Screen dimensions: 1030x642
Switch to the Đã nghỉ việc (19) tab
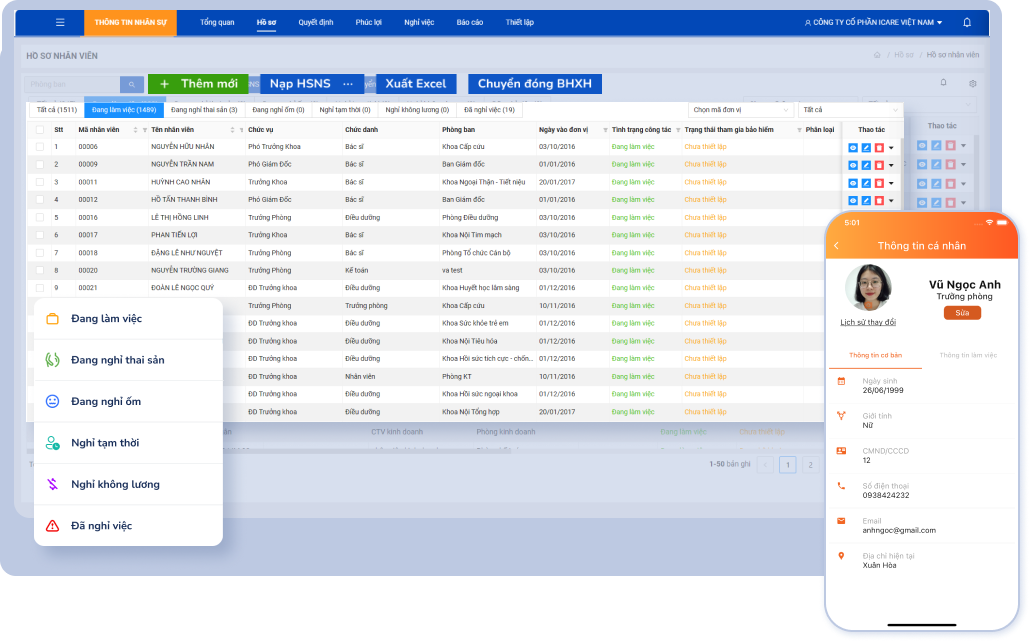point(489,110)
